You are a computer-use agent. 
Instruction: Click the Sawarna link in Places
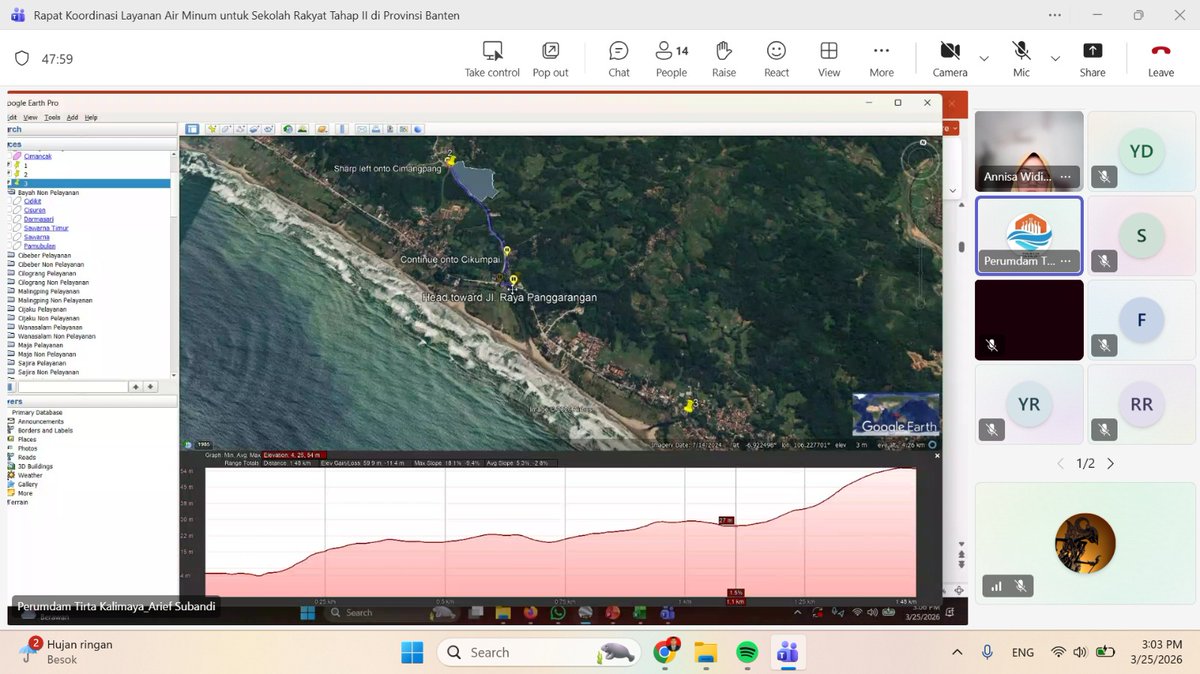[36, 237]
